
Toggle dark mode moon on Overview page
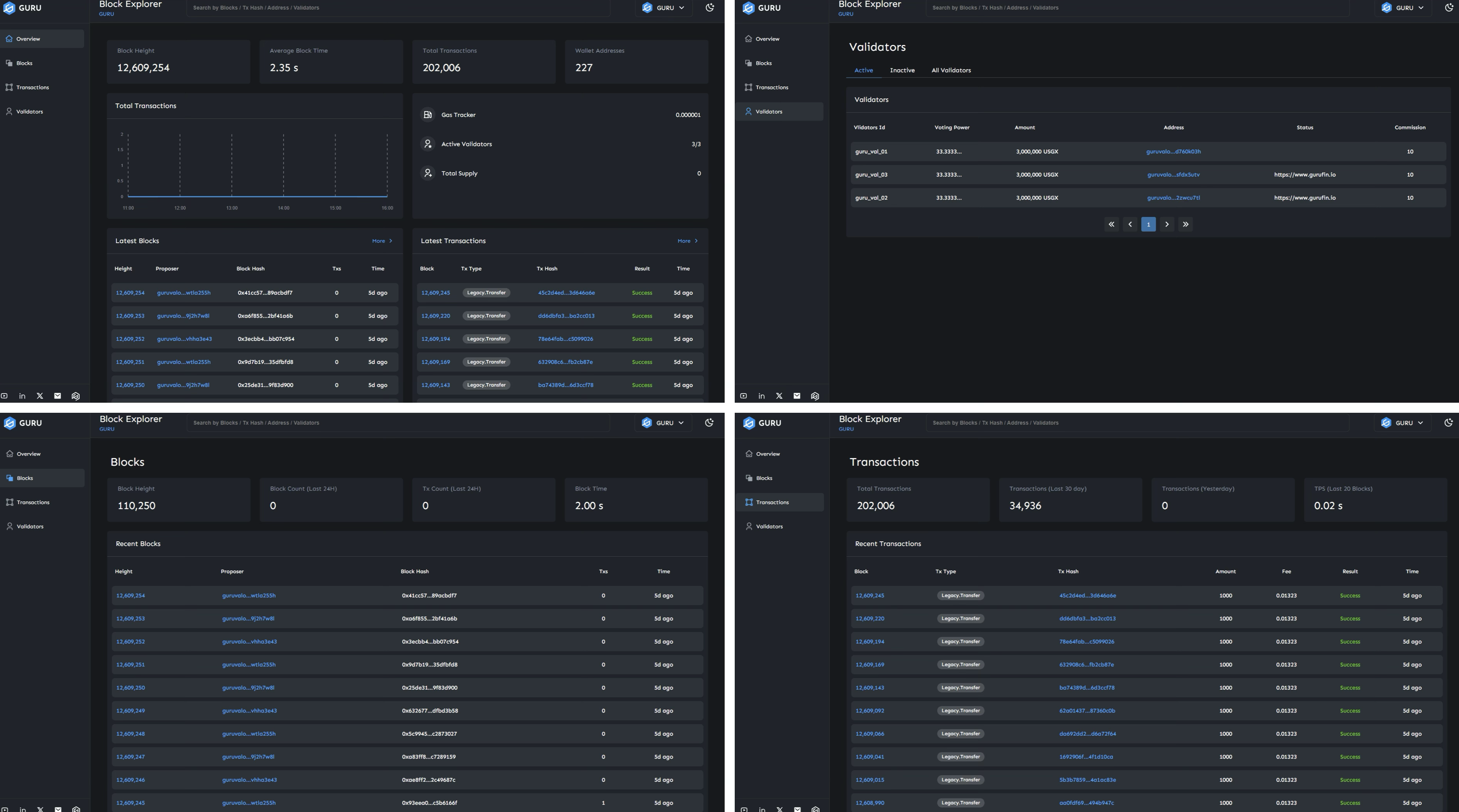click(x=710, y=8)
